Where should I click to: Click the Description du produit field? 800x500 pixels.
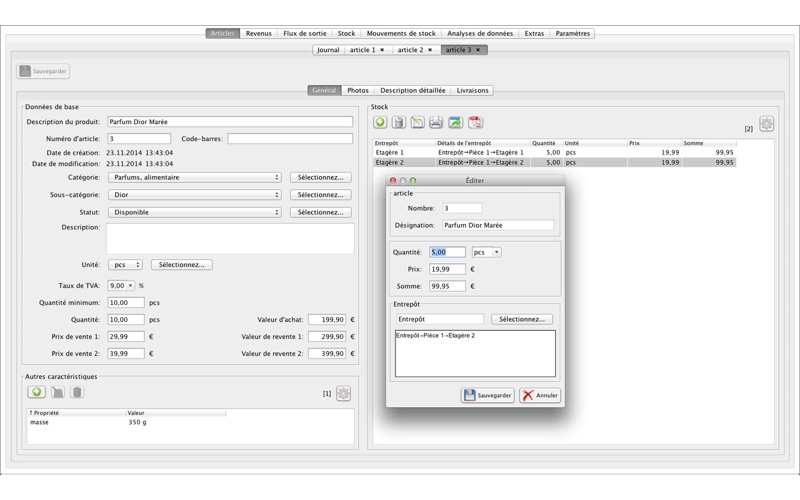(230, 122)
